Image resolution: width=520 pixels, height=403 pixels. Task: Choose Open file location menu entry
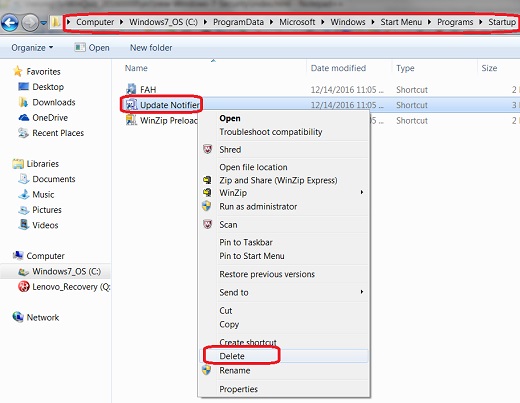pyautogui.click(x=253, y=167)
